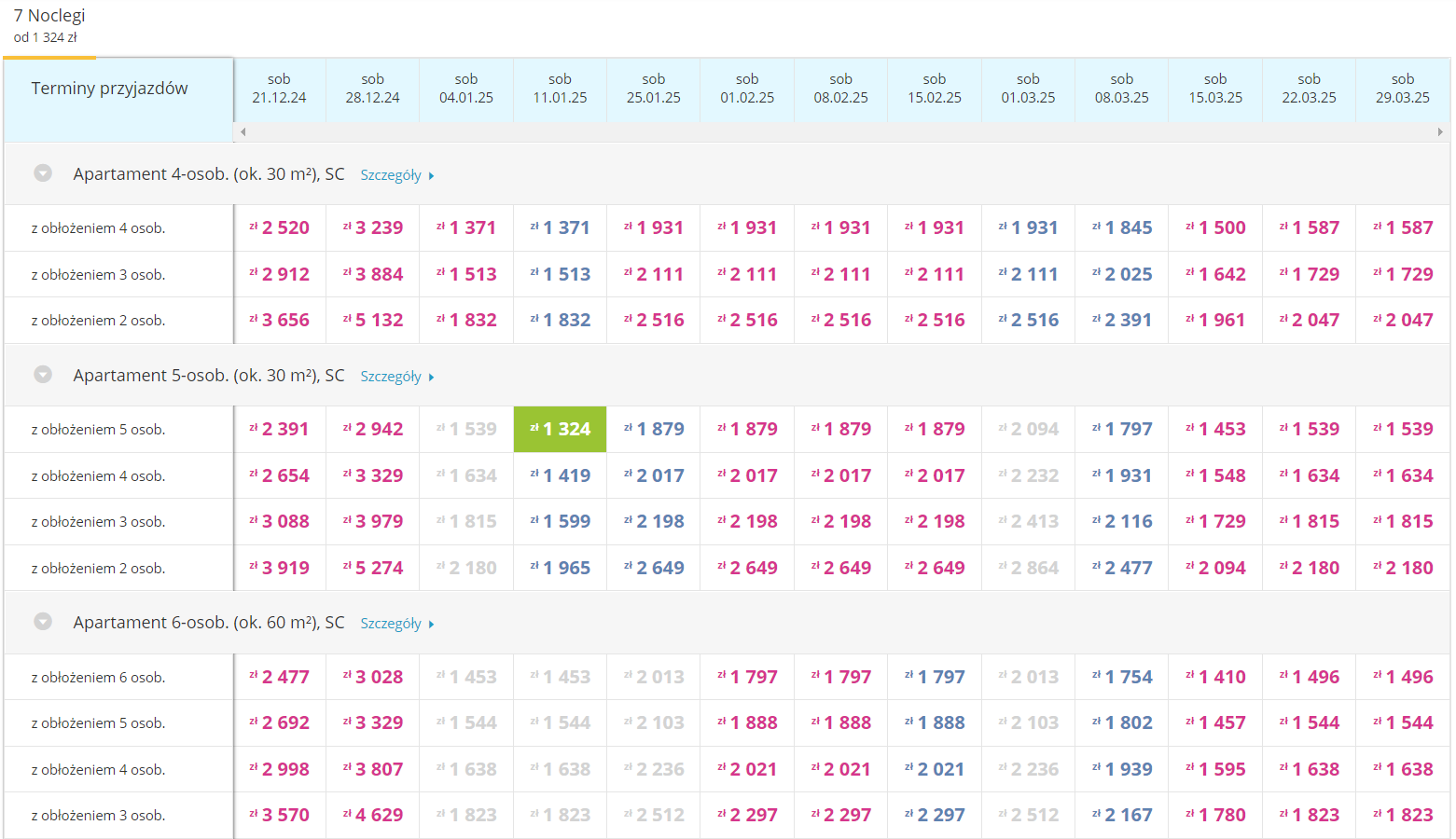This screenshot has height=839, width=1456.
Task: Select arrival date sob 29.03.25 column header
Action: click(x=1403, y=89)
